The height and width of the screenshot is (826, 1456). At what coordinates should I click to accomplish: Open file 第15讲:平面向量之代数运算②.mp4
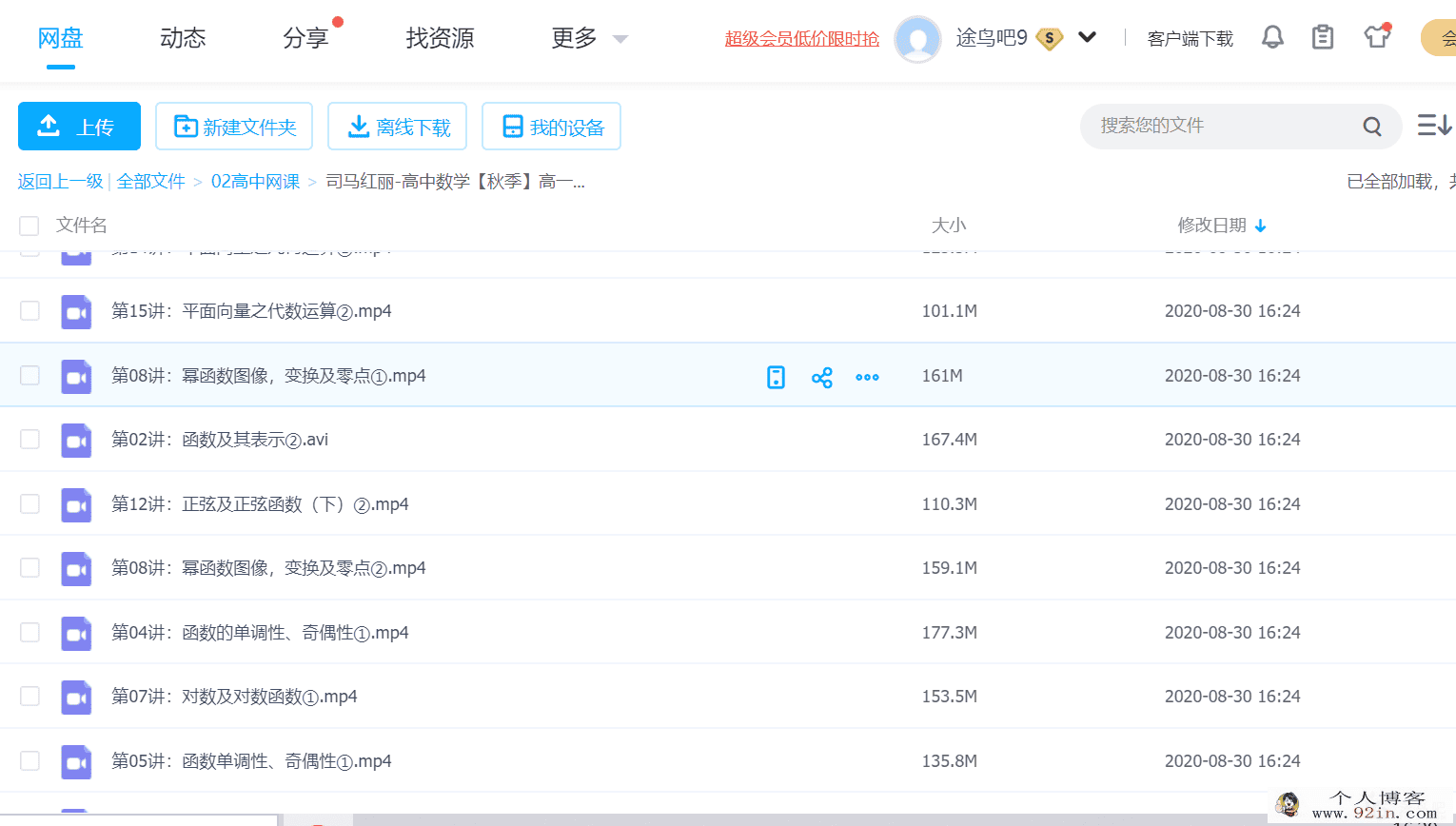coord(251,311)
